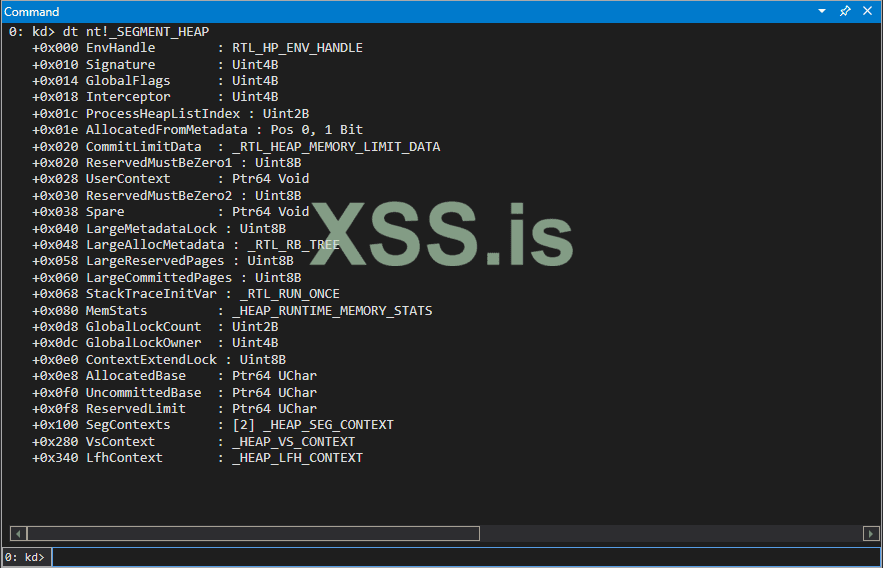Screen dimensions: 883x568
Task: Select the RTL_HP_ENV_HANDLE type text
Action: coord(297,48)
